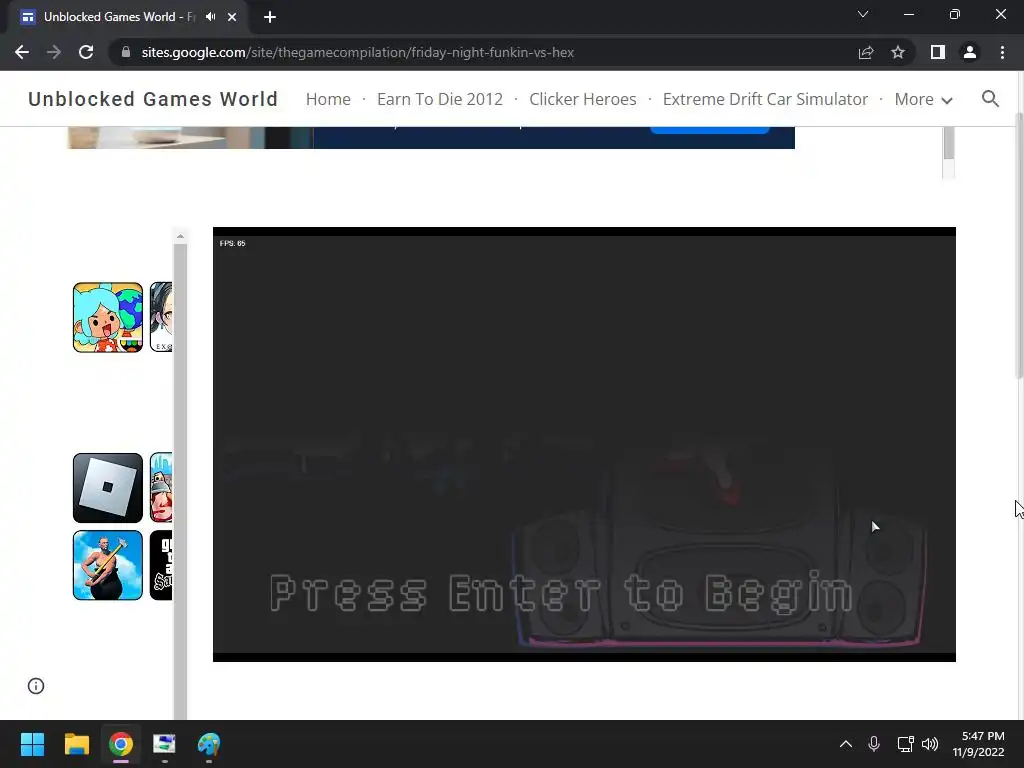
Task: Expand the More navigation menu
Action: coord(923,99)
